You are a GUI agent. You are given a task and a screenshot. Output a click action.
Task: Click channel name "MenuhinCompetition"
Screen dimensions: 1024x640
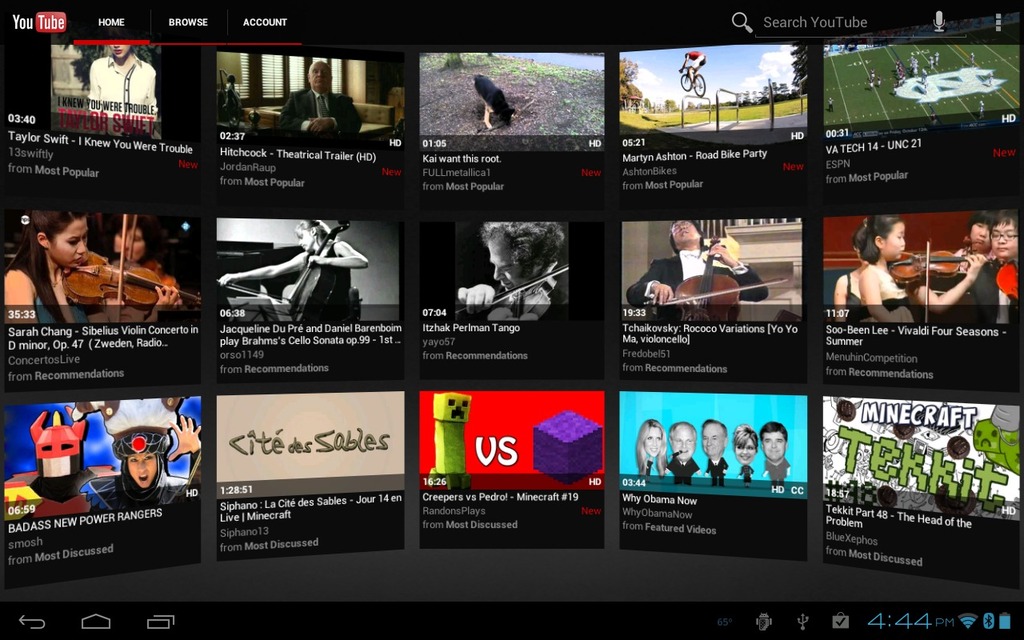[871, 357]
